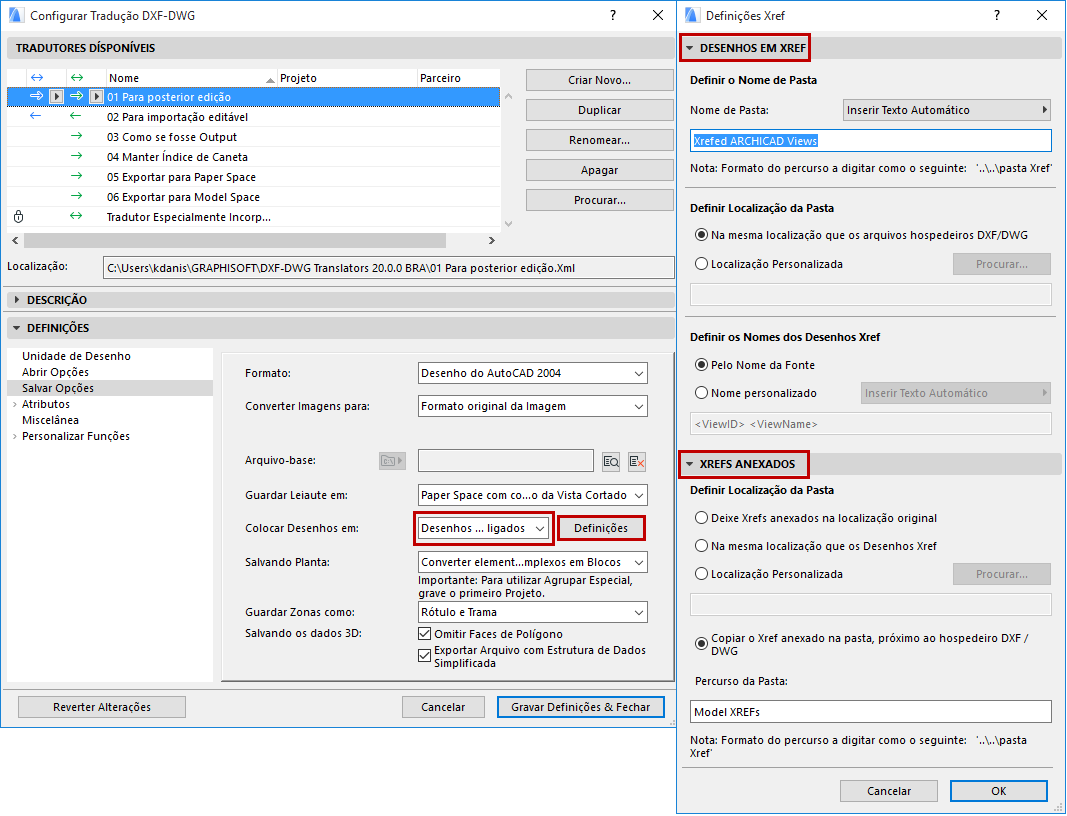1067x816 pixels.
Task: Click the blue import/export column header arrow
Action: tap(37, 78)
